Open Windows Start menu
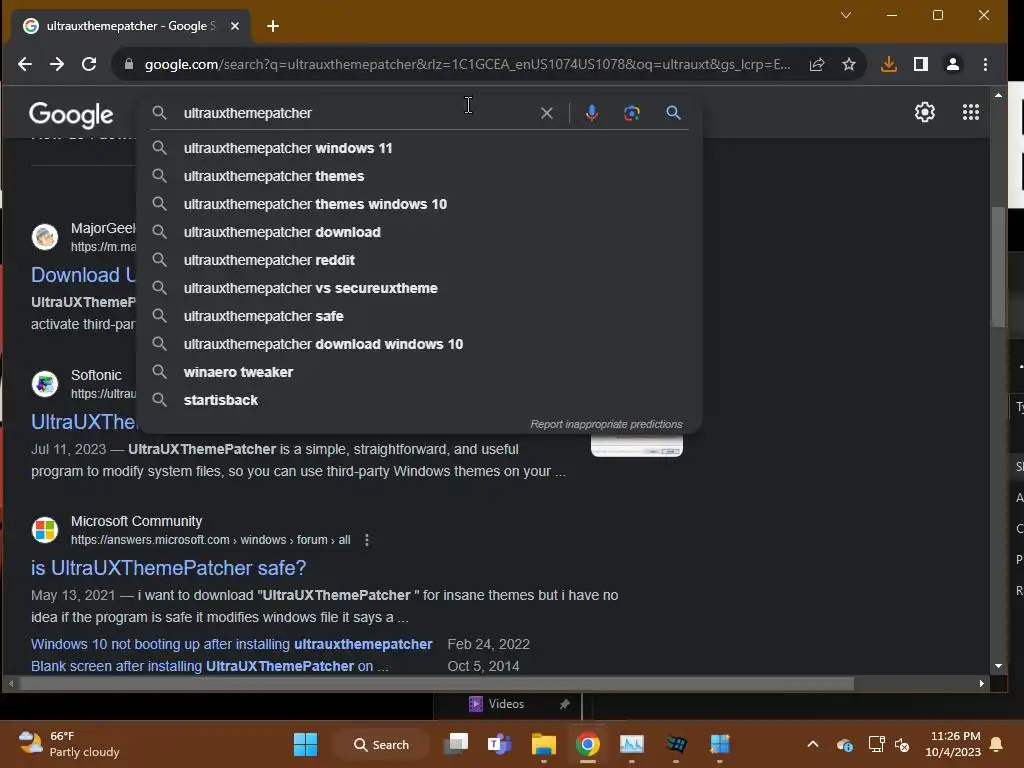Viewport: 1024px width, 768px height. [305, 744]
